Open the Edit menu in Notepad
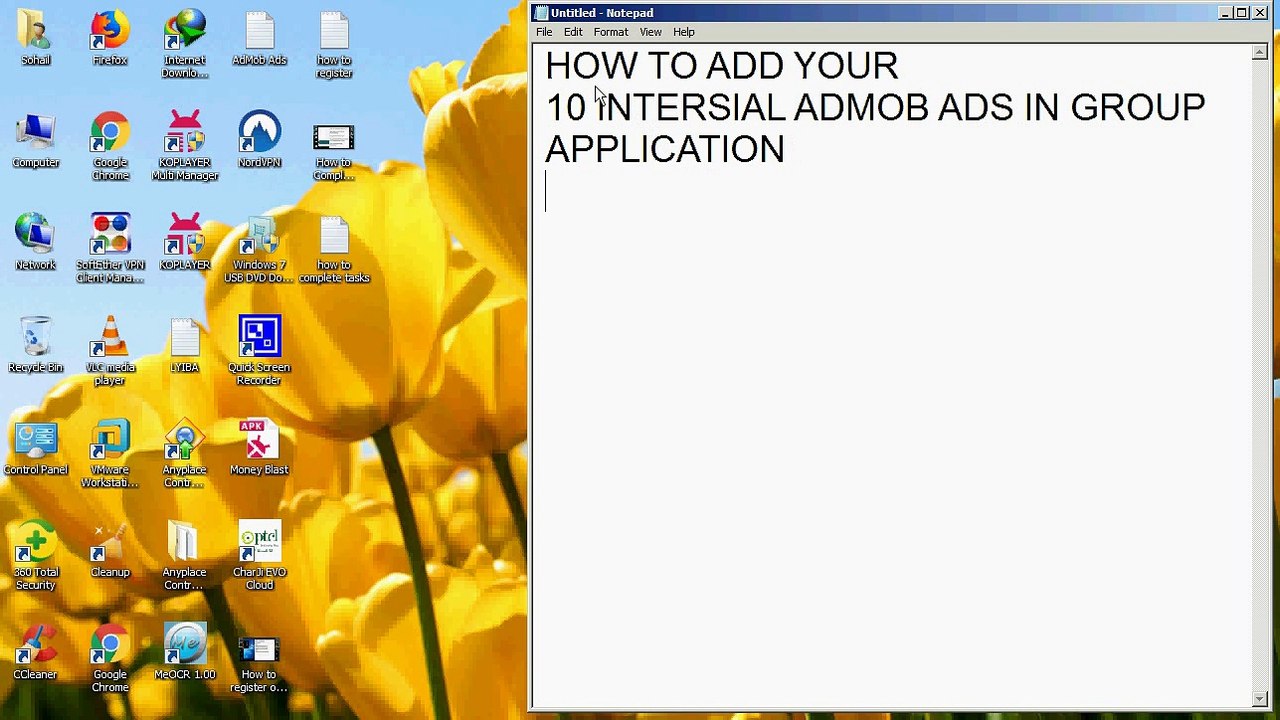This screenshot has width=1280, height=720. pos(573,32)
